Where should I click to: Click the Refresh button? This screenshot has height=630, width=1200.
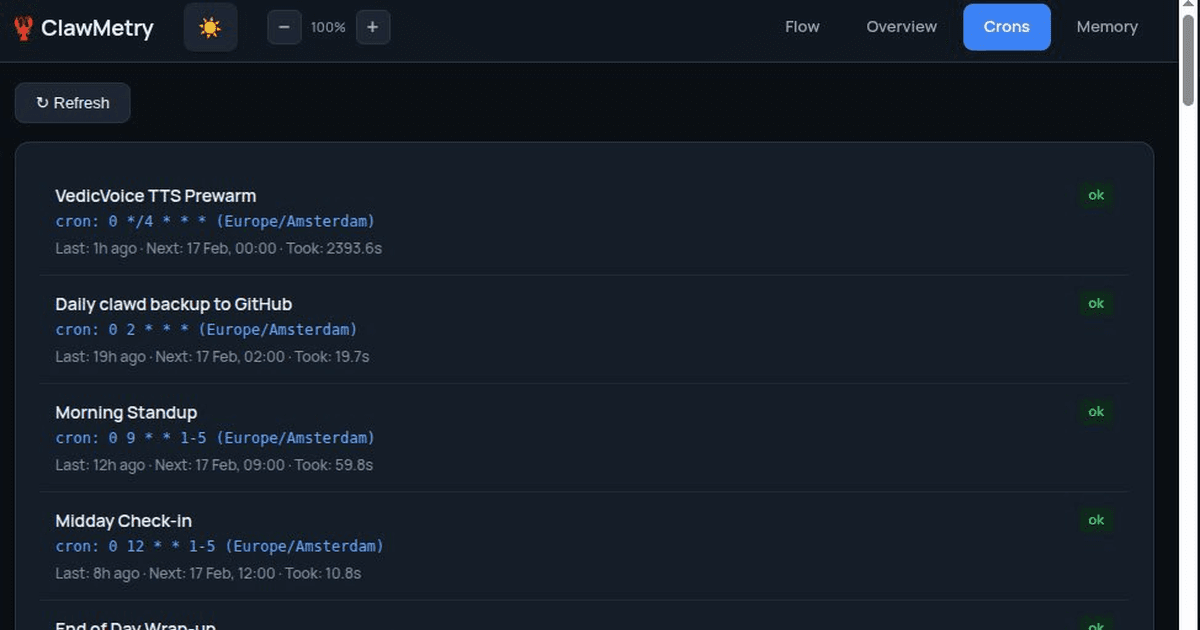tap(72, 102)
